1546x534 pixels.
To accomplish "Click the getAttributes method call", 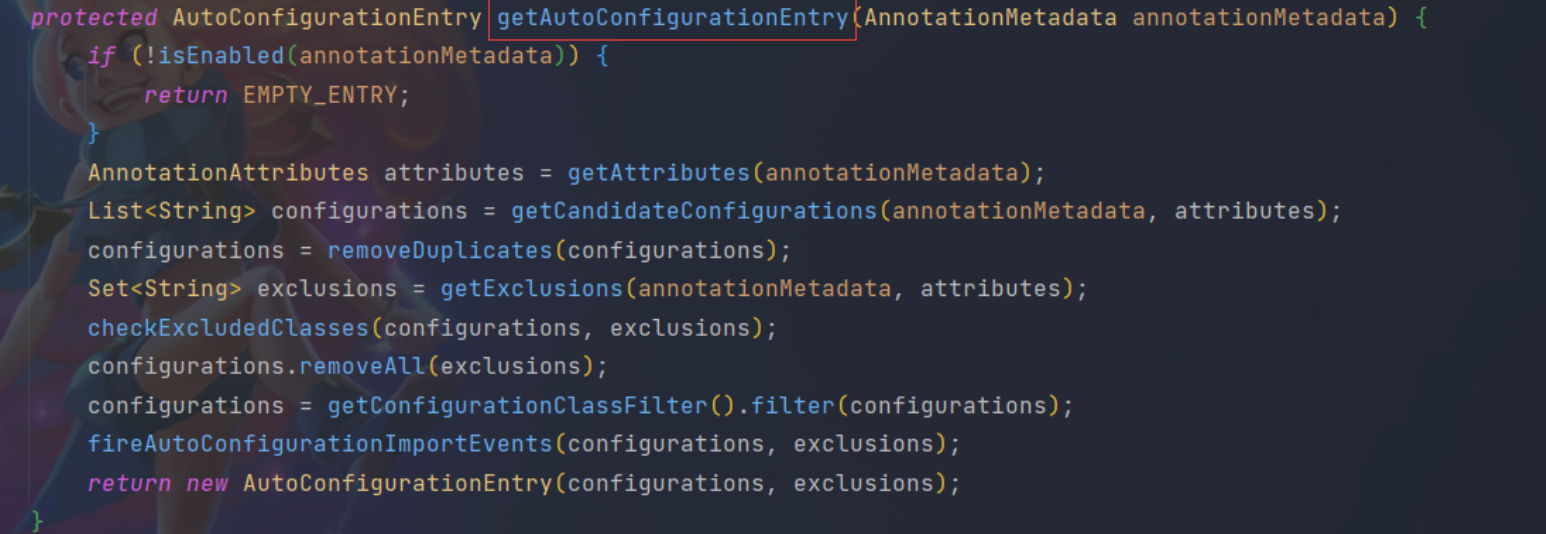I will pyautogui.click(x=659, y=173).
